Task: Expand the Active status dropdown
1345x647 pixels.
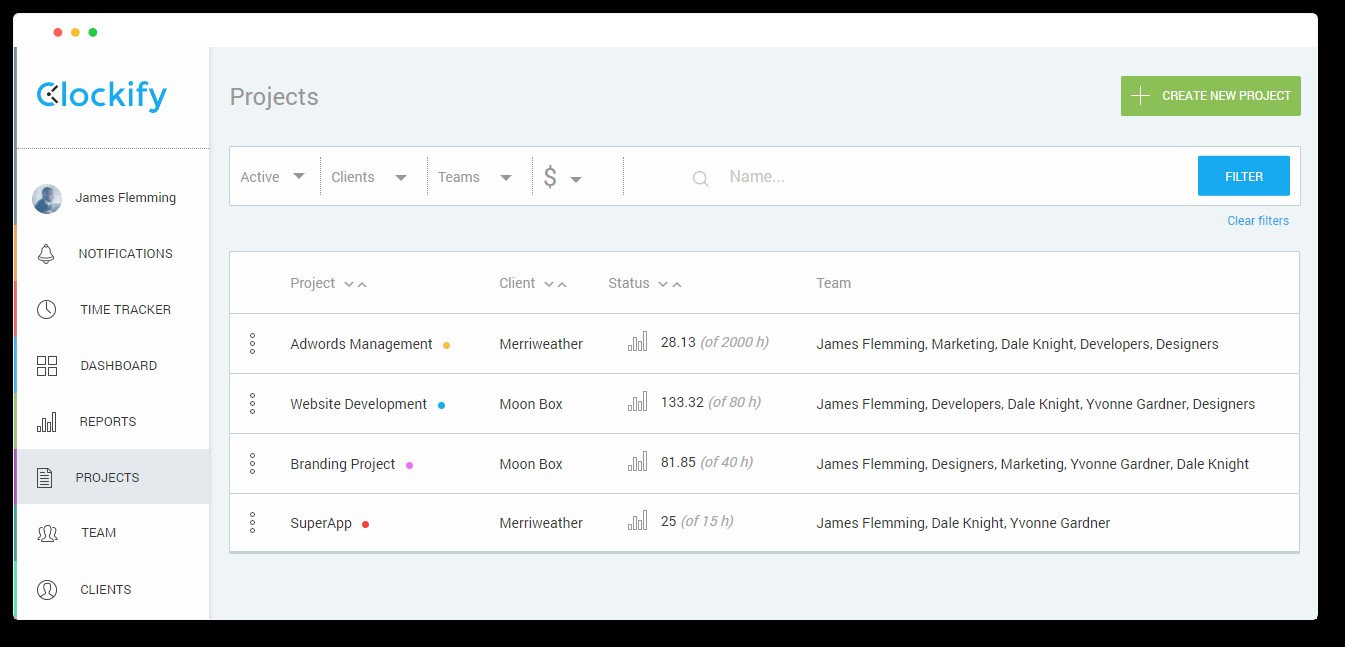Action: pos(273,177)
